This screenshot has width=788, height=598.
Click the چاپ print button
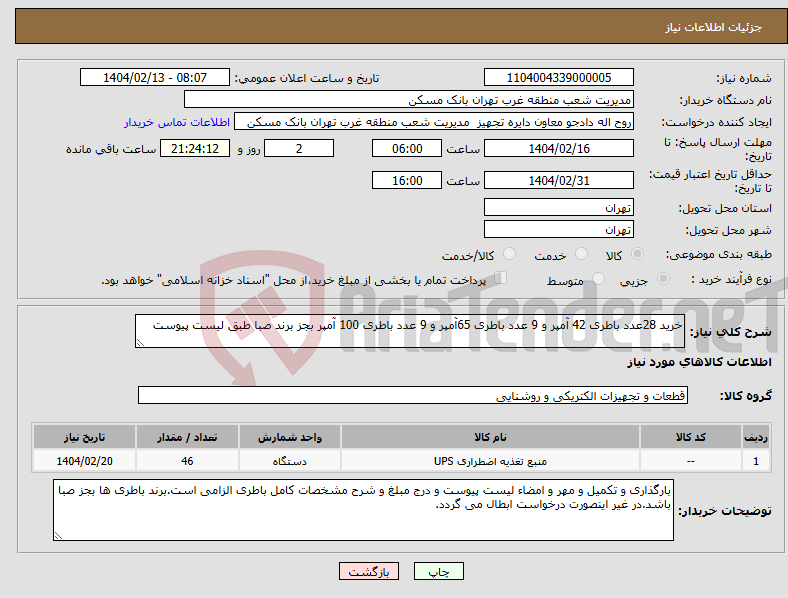pyautogui.click(x=439, y=571)
